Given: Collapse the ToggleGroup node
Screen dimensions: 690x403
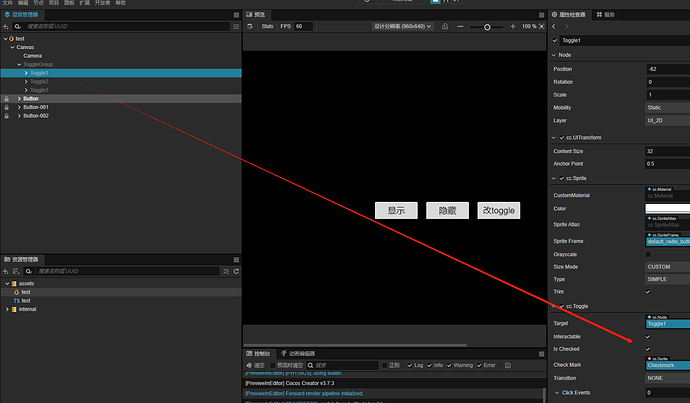Looking at the screenshot, I should [x=19, y=64].
